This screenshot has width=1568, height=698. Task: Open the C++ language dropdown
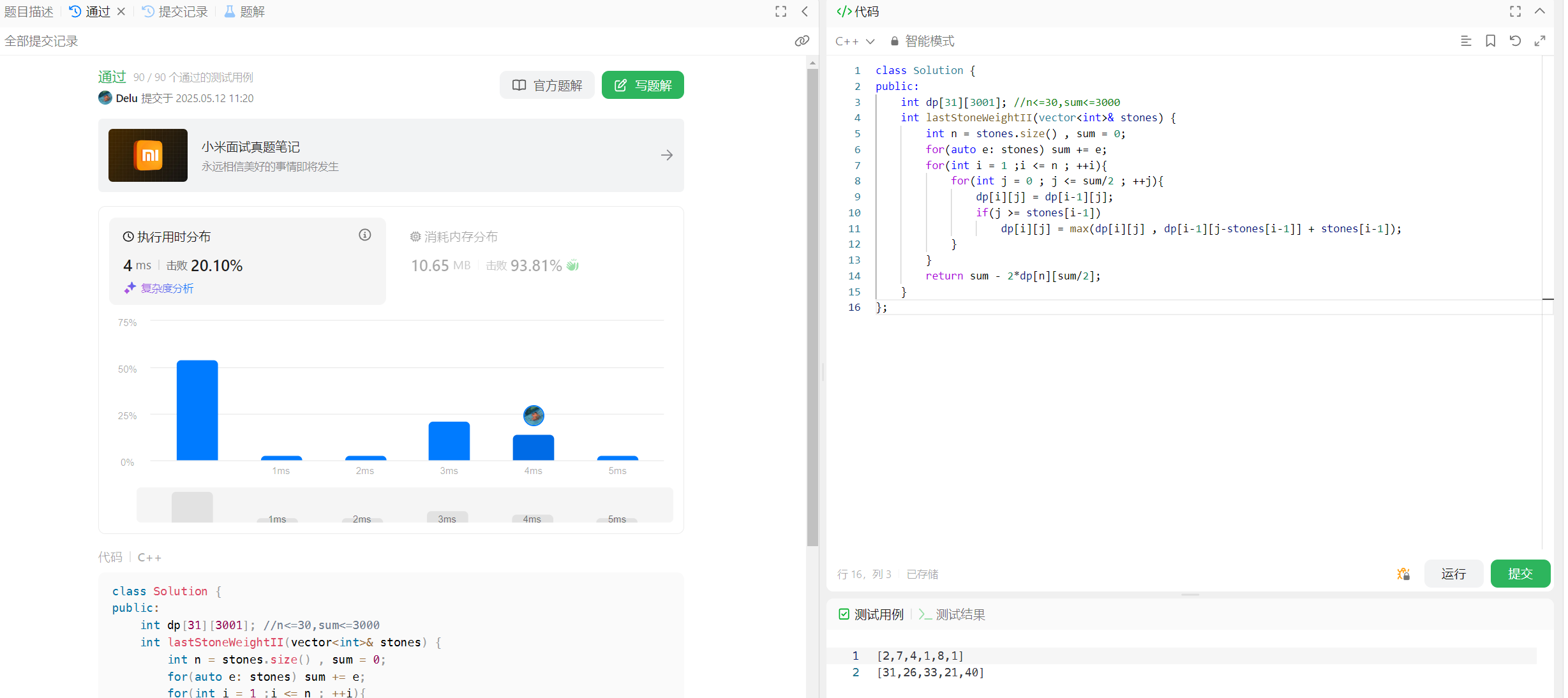pos(855,41)
